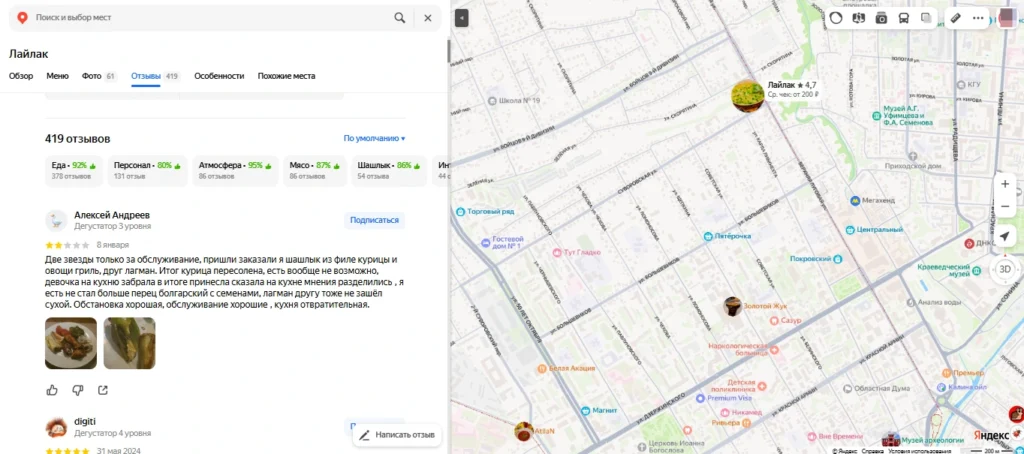Select the Отзывы tab
This screenshot has height=454, width=1024.
[x=155, y=76]
